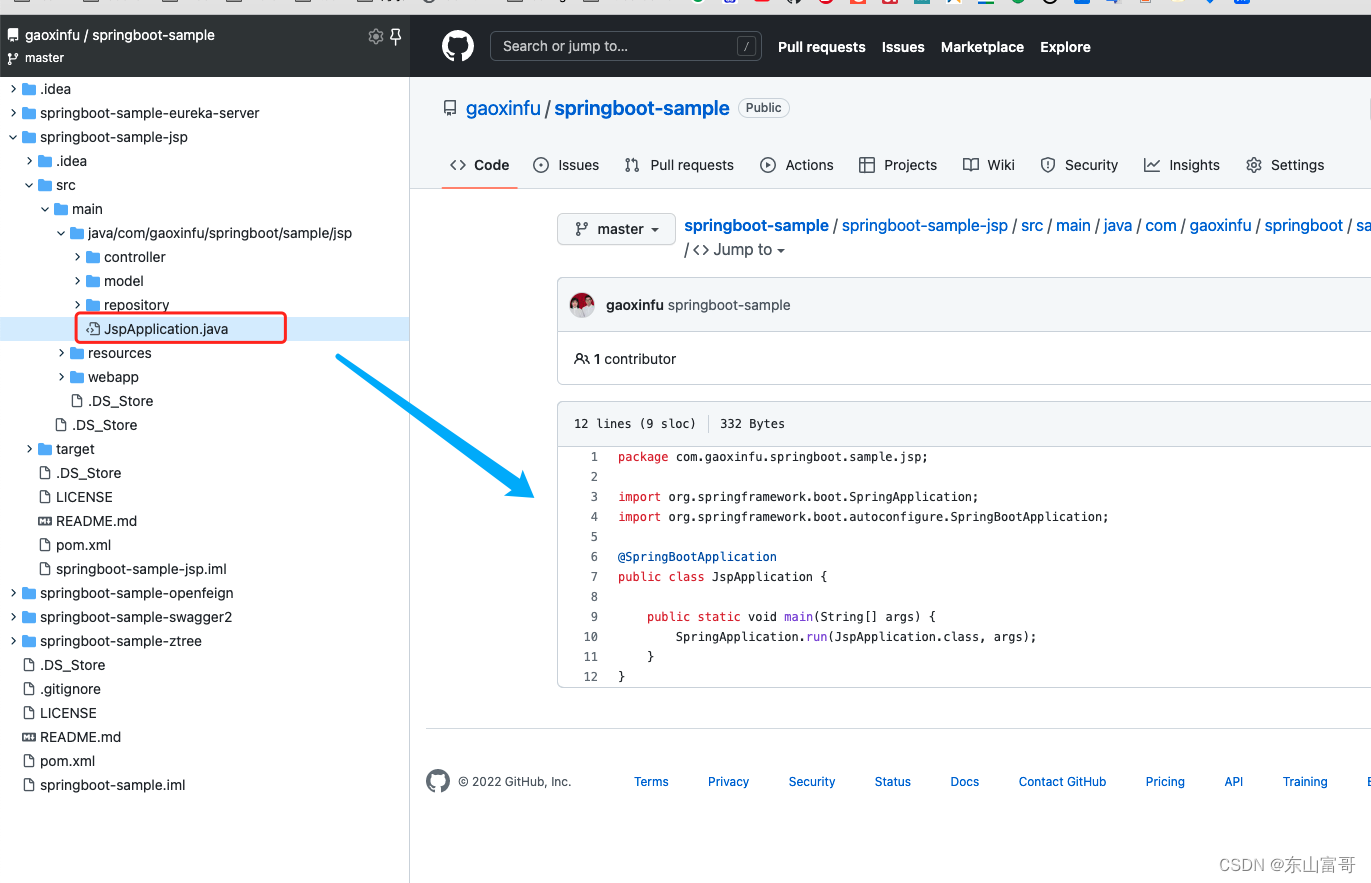This screenshot has width=1371, height=883.
Task: Open the footer Contact GitHub link
Action: click(x=1062, y=782)
